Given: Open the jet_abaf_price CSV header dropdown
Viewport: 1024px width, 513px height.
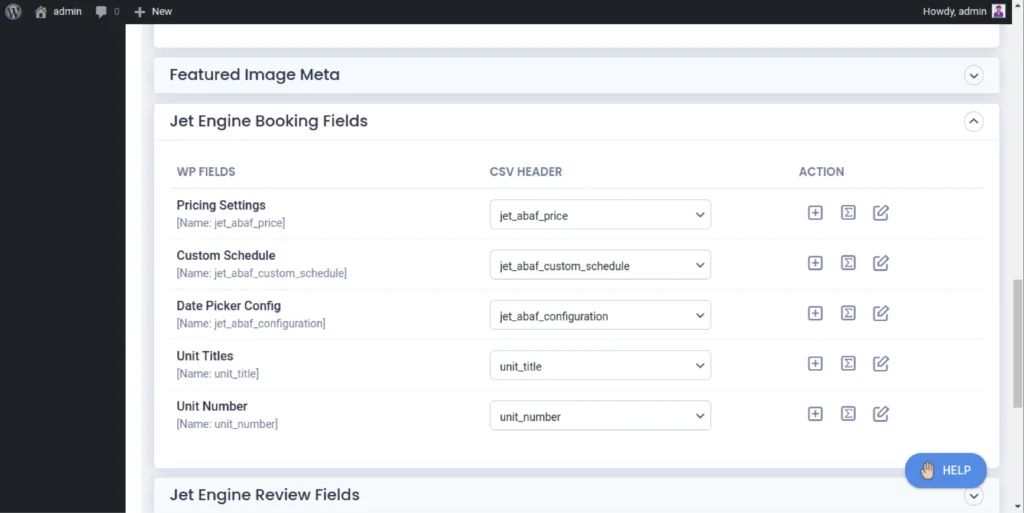Looking at the screenshot, I should (x=600, y=215).
